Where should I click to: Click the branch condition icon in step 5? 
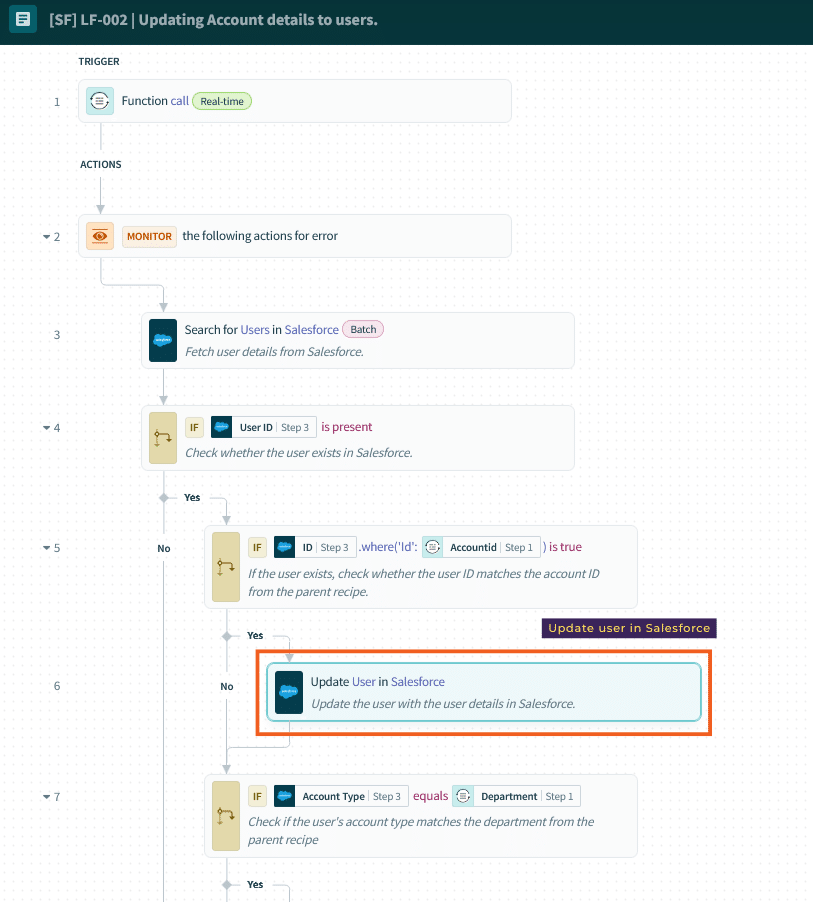click(226, 567)
